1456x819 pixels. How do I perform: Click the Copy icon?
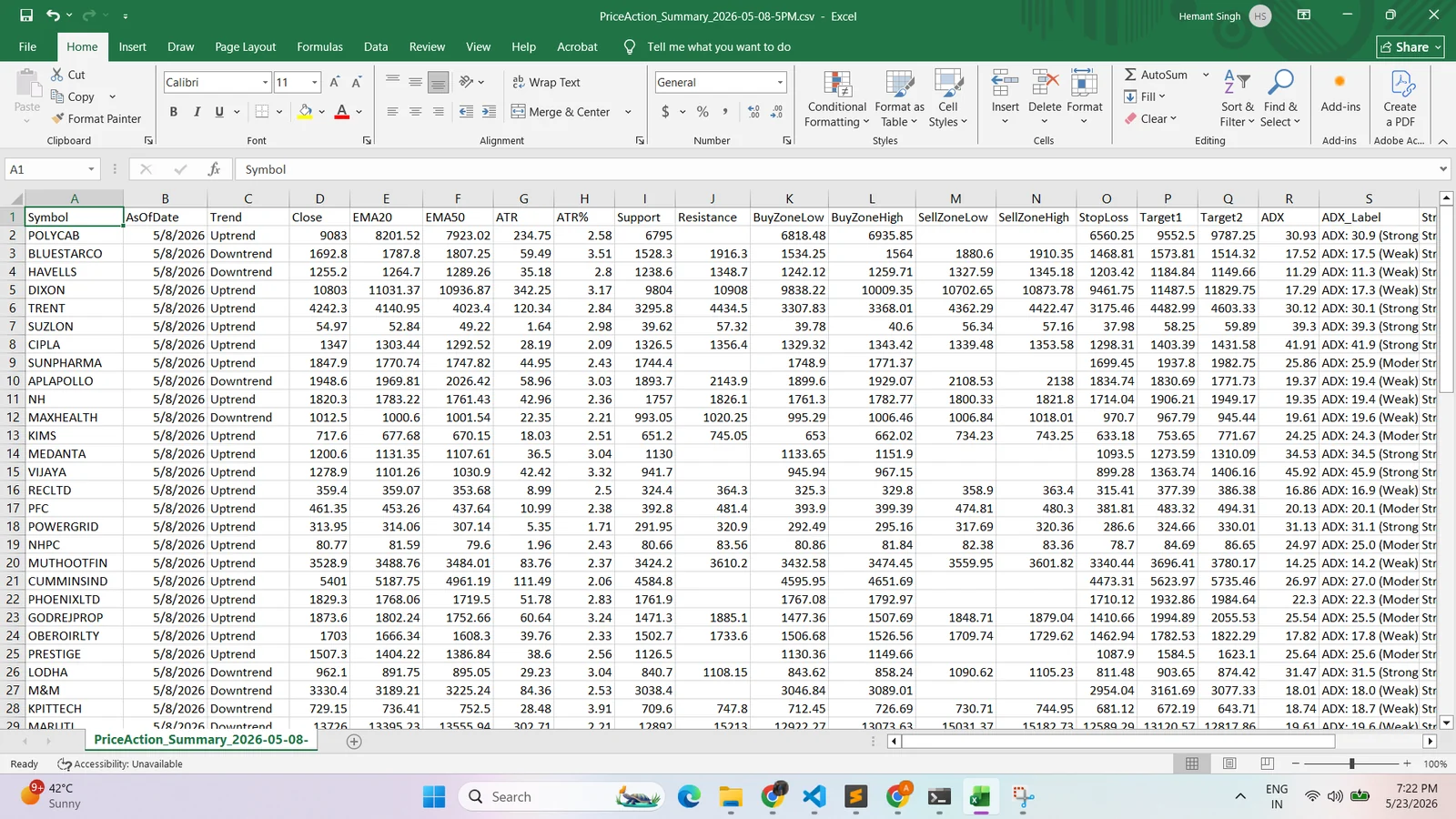(57, 96)
